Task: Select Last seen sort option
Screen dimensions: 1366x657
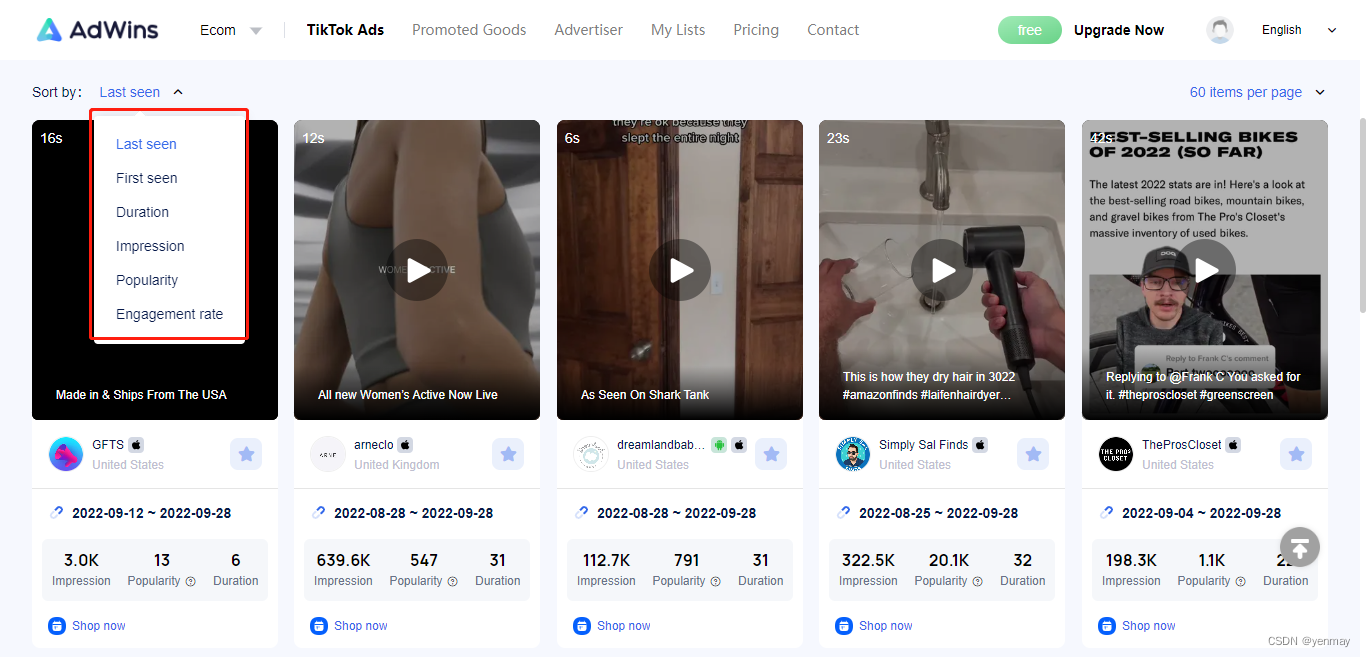Action: (x=146, y=144)
